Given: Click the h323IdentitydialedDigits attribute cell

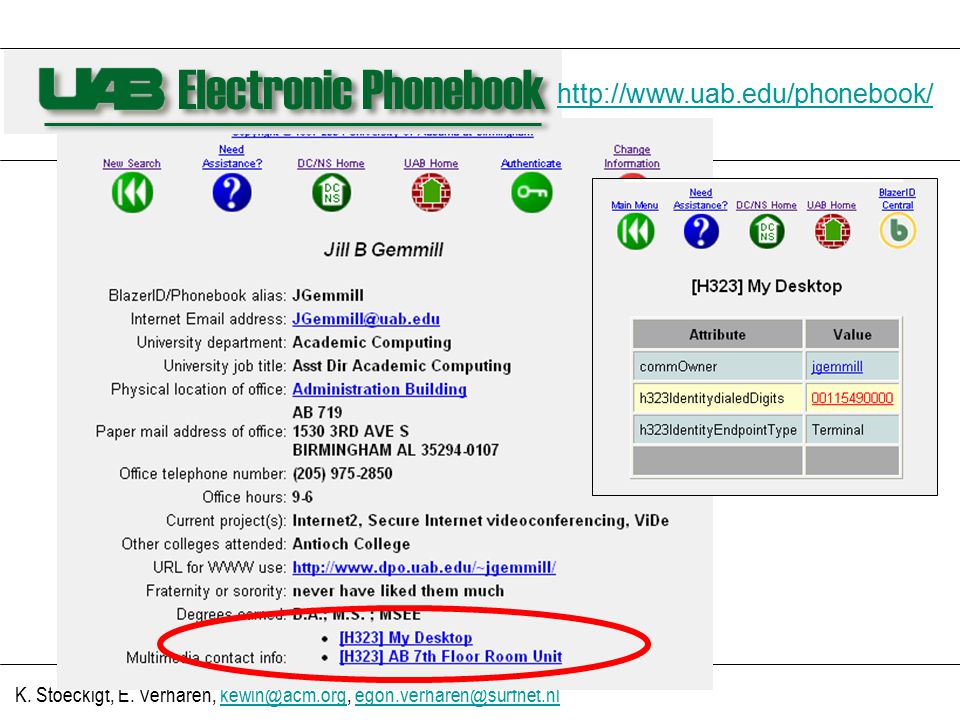Looking at the screenshot, I should [x=718, y=398].
